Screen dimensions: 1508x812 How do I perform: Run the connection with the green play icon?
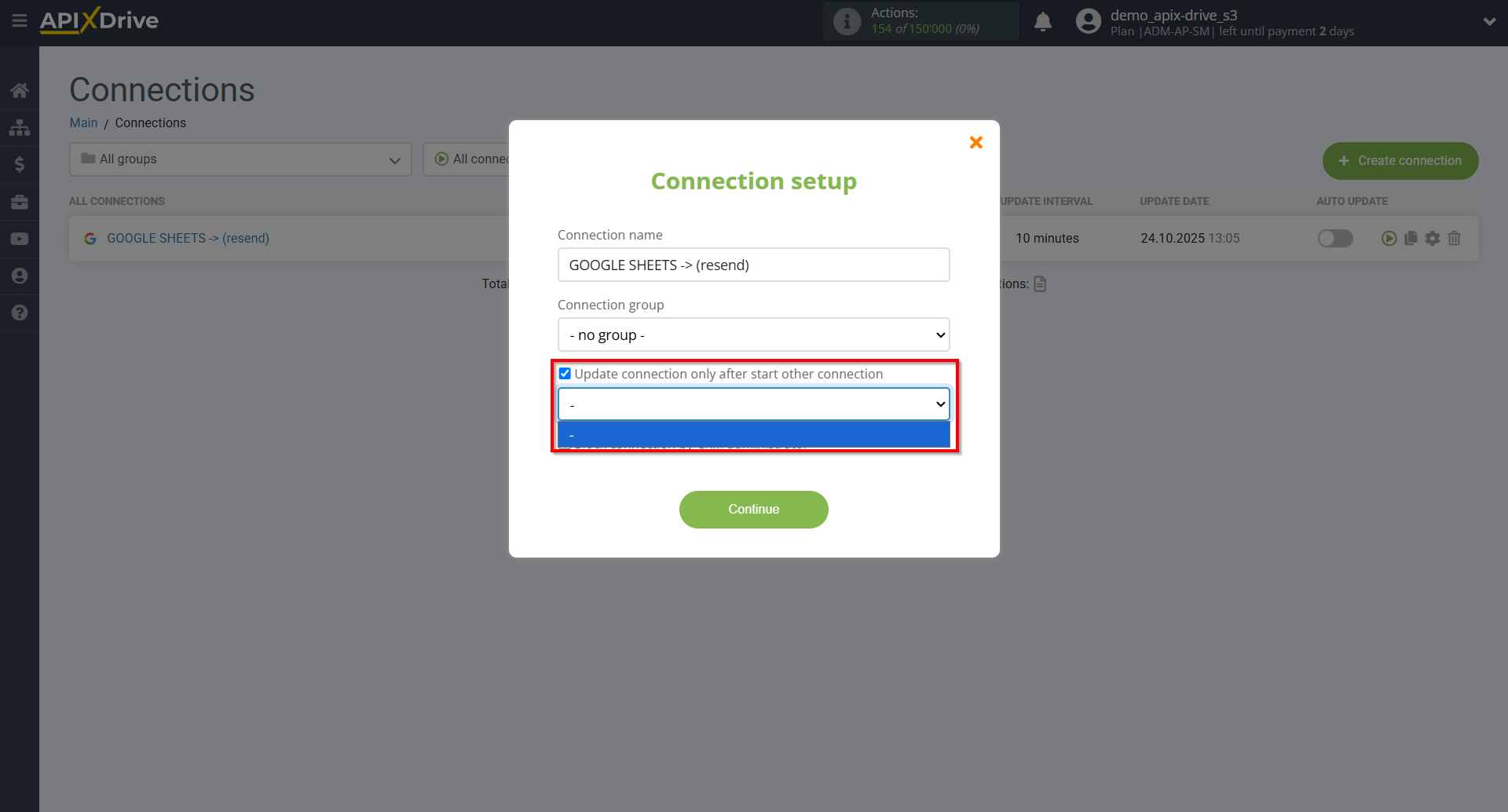click(1390, 238)
